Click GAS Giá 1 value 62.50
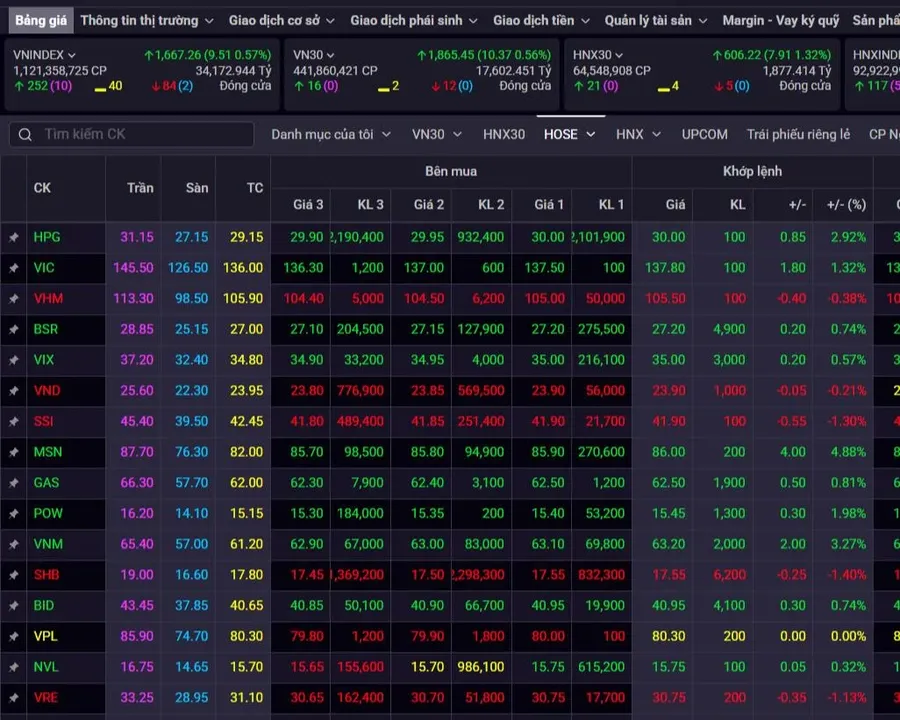This screenshot has width=900, height=720. point(548,483)
